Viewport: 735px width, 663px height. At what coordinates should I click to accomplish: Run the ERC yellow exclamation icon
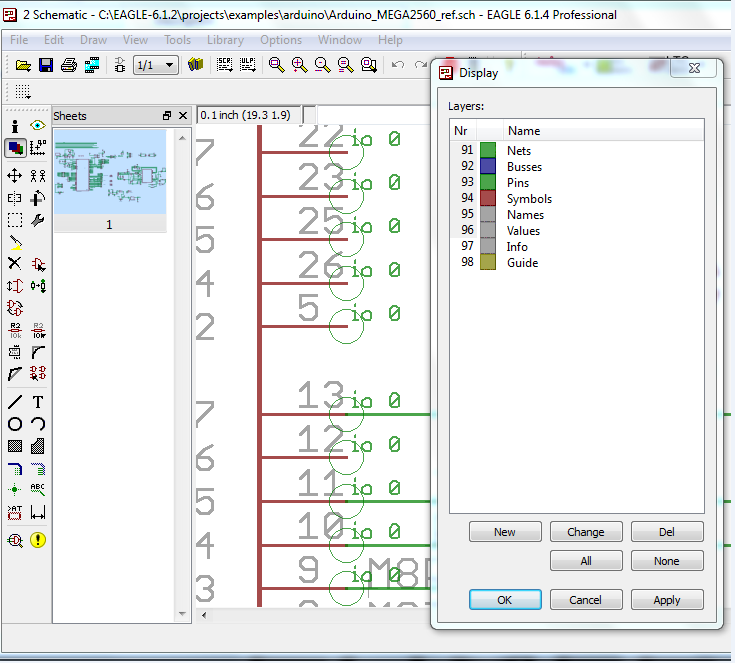coord(38,540)
